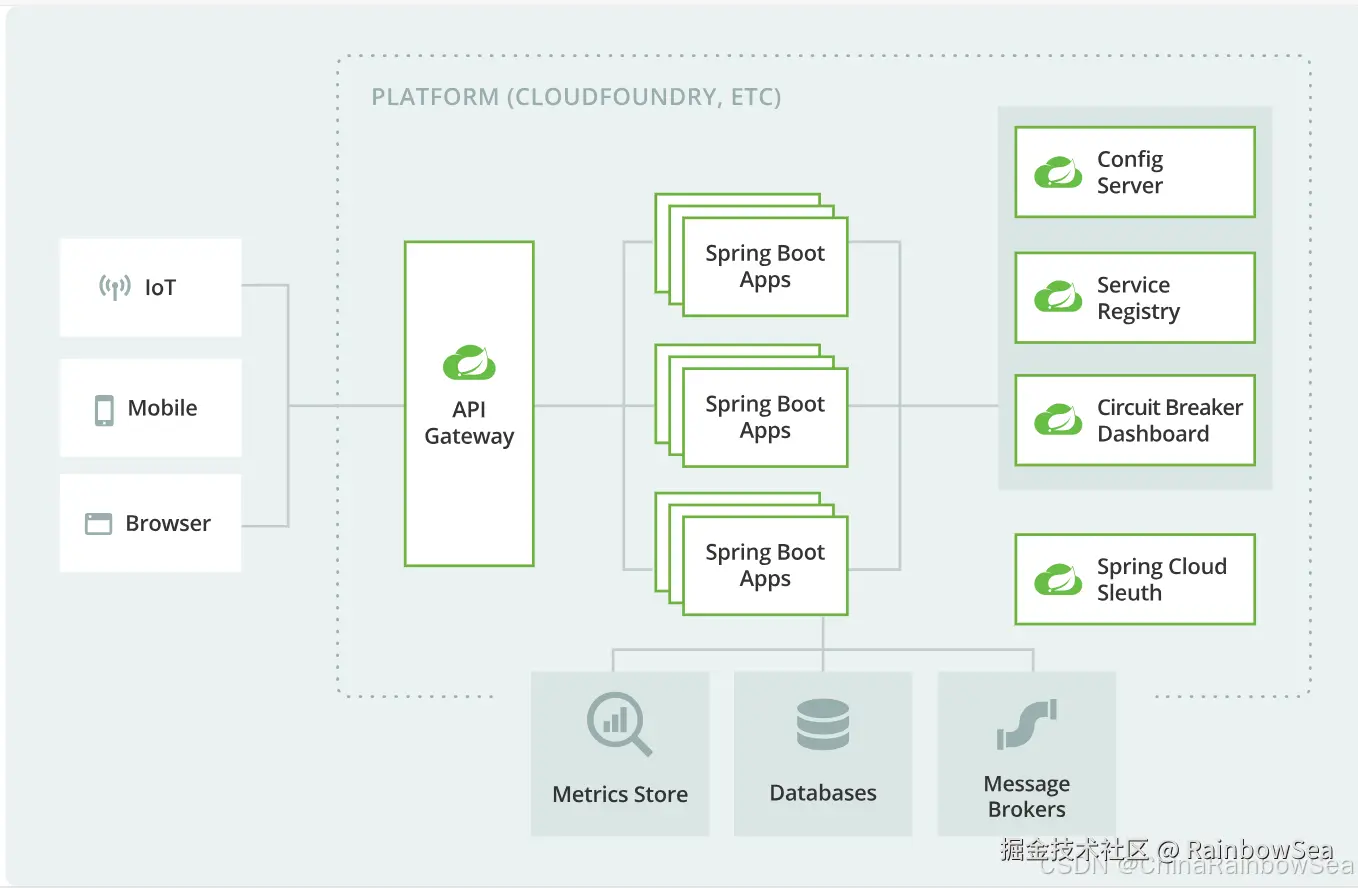Select the "Metrics Store" caption

click(620, 795)
